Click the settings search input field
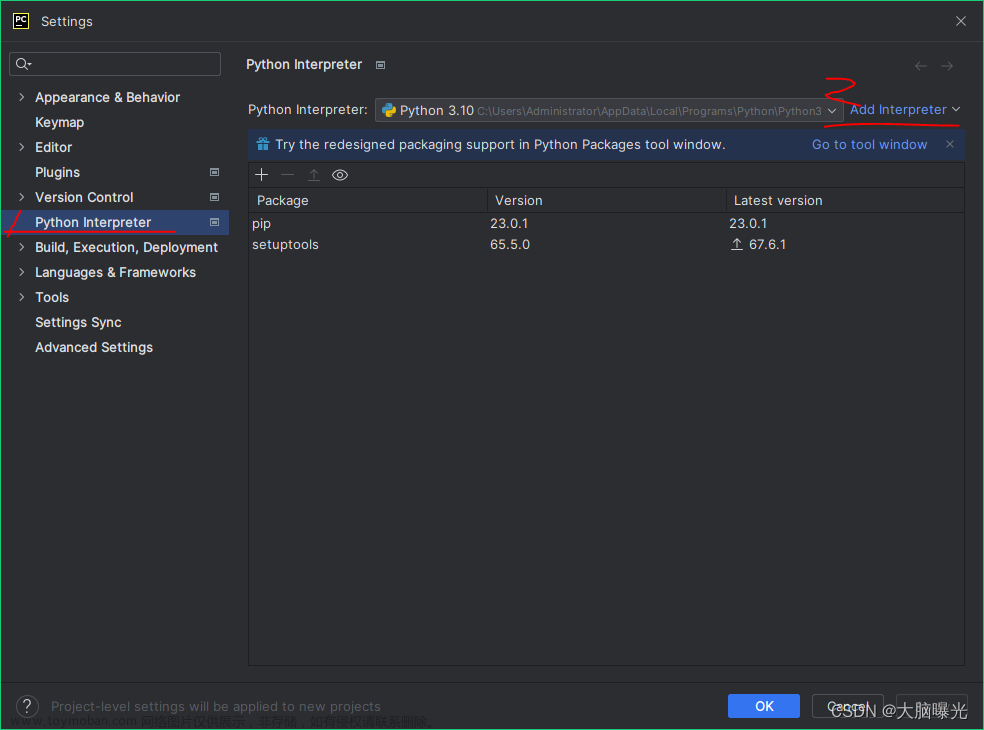Viewport: 984px width, 730px height. [115, 64]
